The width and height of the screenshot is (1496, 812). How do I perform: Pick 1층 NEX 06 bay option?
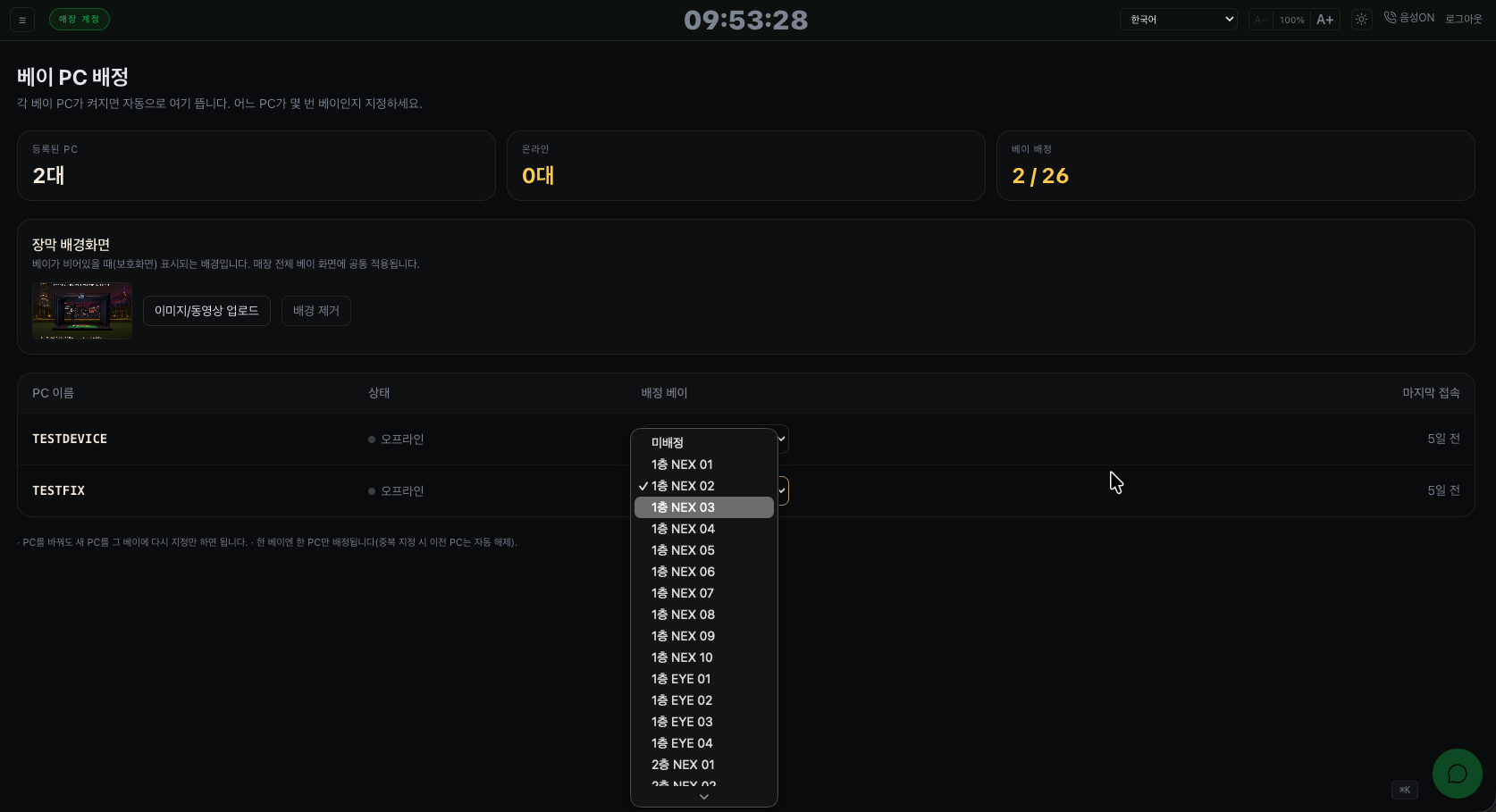(x=704, y=572)
